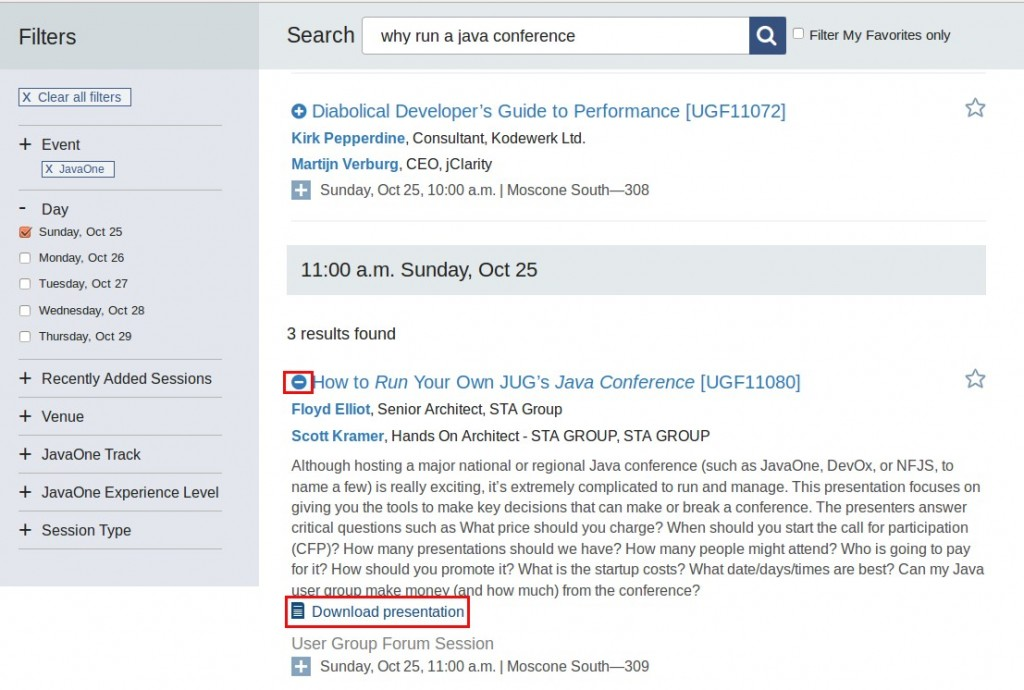Click the magnifier search button
The height and width of the screenshot is (690, 1024).
[x=767, y=35]
